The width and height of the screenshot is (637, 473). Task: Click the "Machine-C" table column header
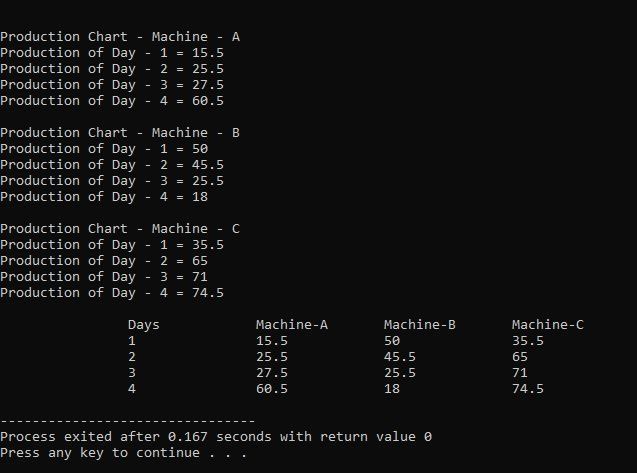point(548,325)
